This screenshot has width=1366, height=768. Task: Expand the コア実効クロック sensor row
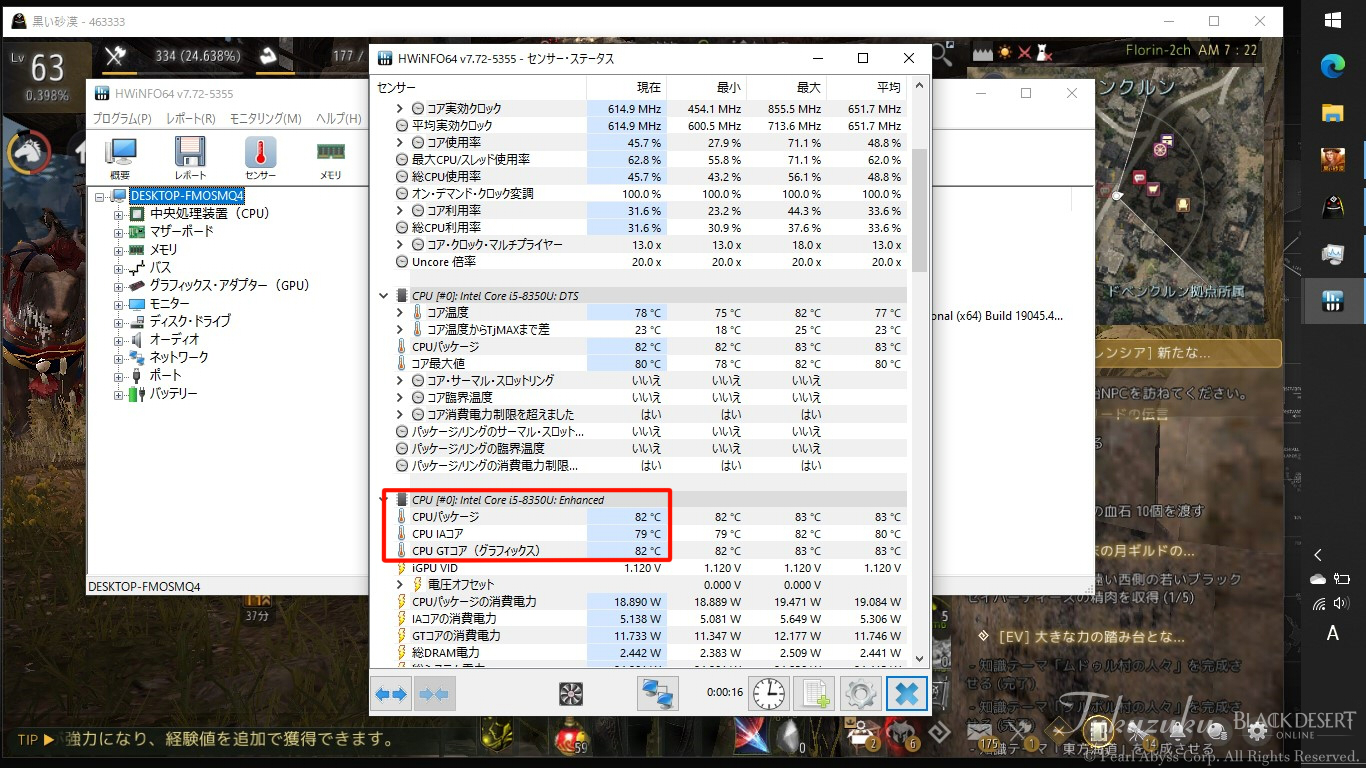click(400, 109)
